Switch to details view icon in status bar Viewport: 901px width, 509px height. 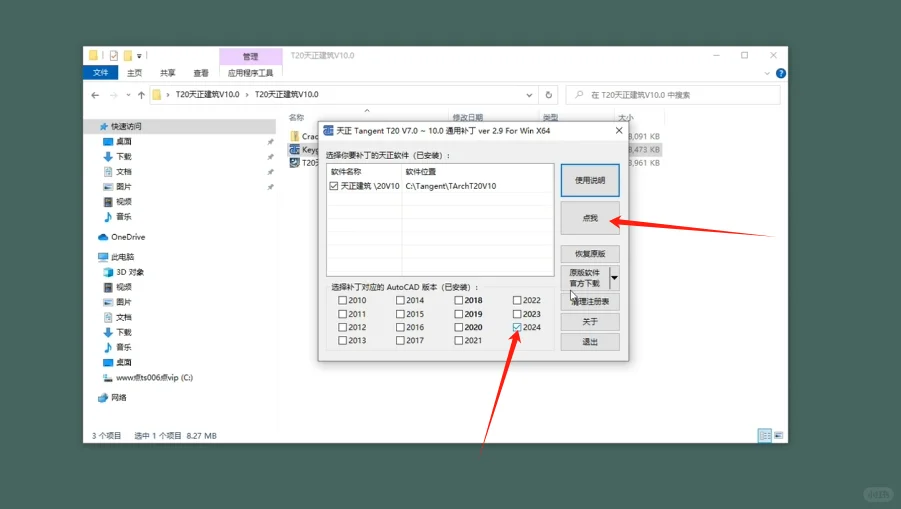[x=765, y=435]
